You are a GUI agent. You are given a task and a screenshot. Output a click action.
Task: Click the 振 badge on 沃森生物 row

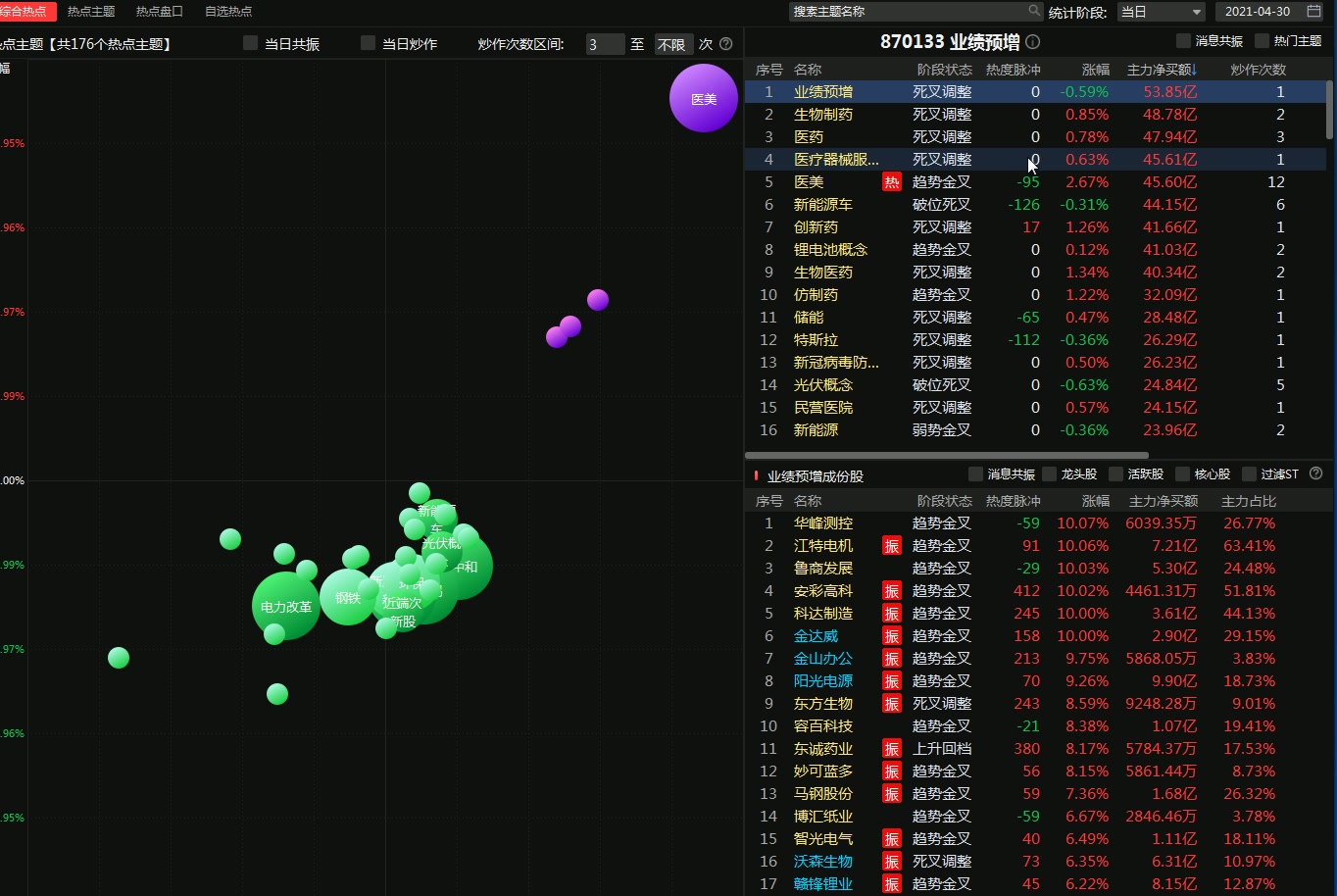pos(892,862)
